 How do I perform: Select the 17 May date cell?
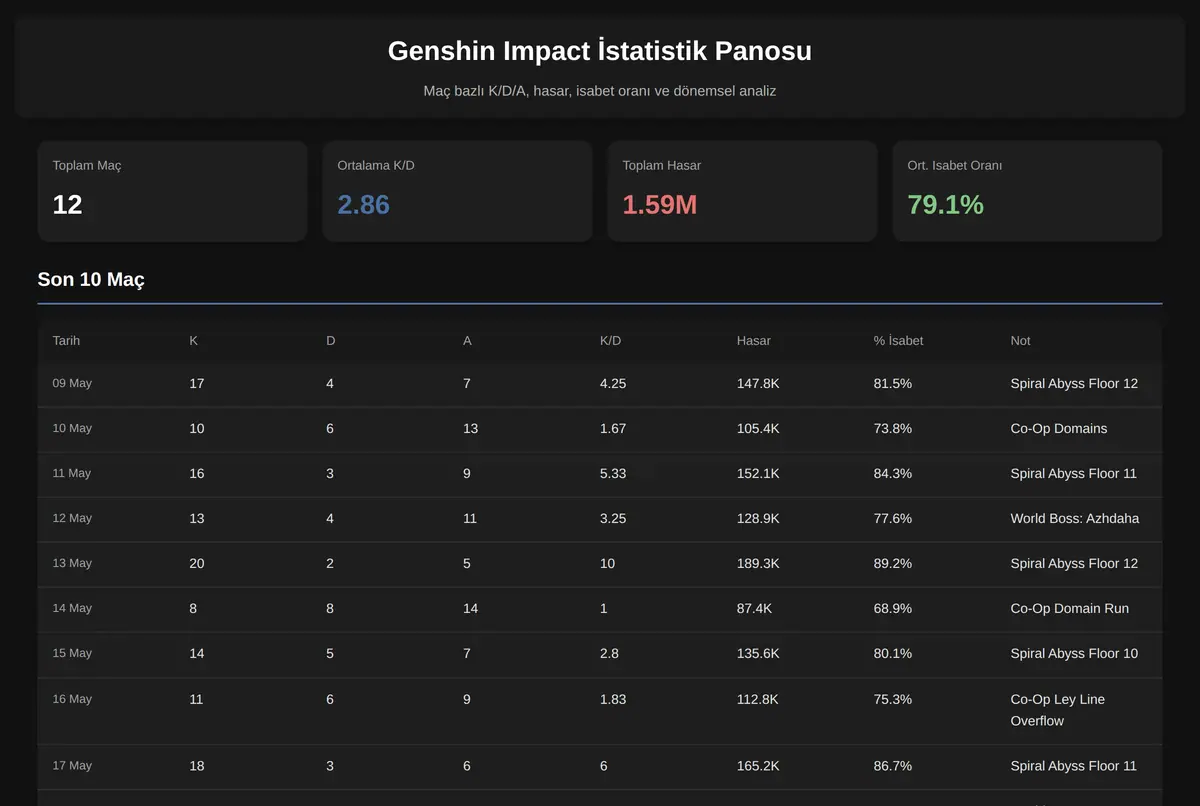(x=72, y=766)
